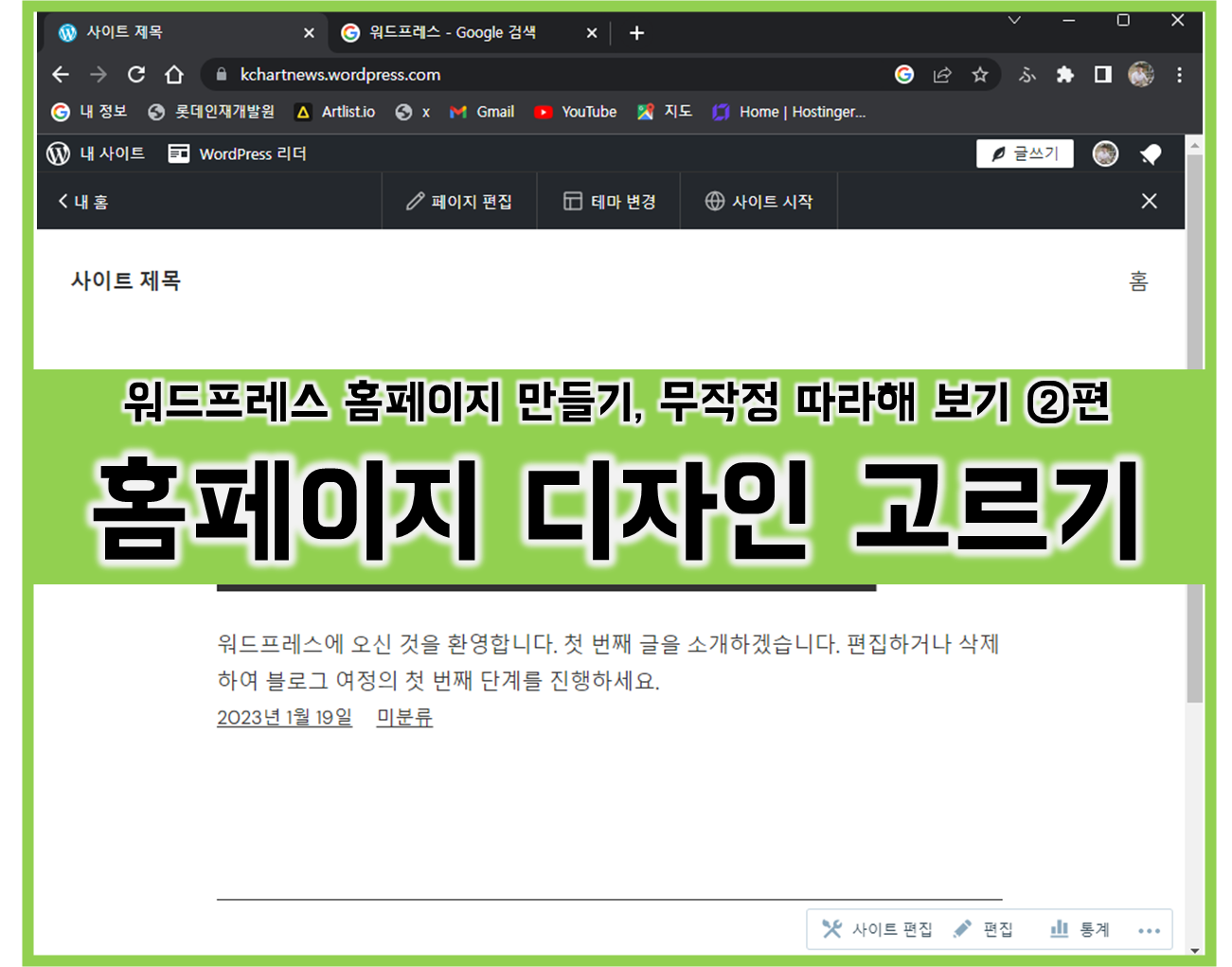Click 사이트 편집 in the bottom bar
The width and height of the screenshot is (1232, 967).
click(x=877, y=929)
